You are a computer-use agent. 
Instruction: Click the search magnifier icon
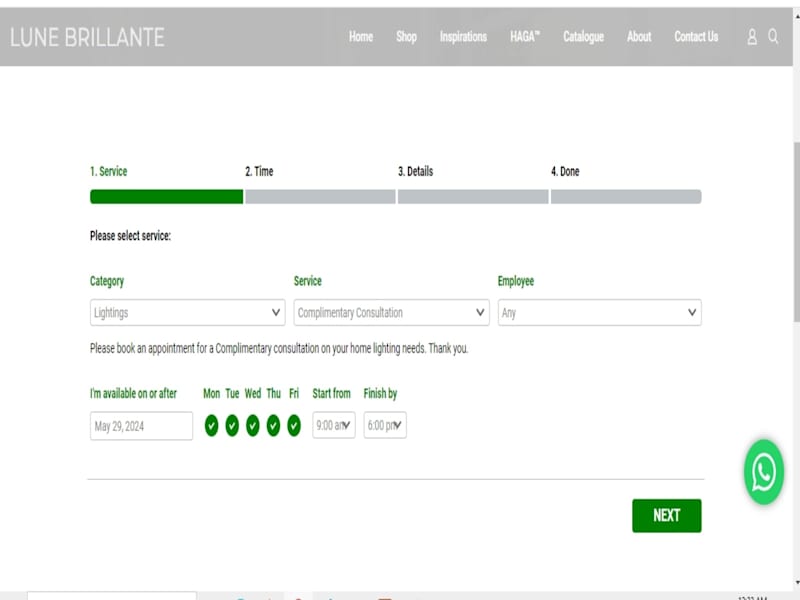[x=773, y=36]
